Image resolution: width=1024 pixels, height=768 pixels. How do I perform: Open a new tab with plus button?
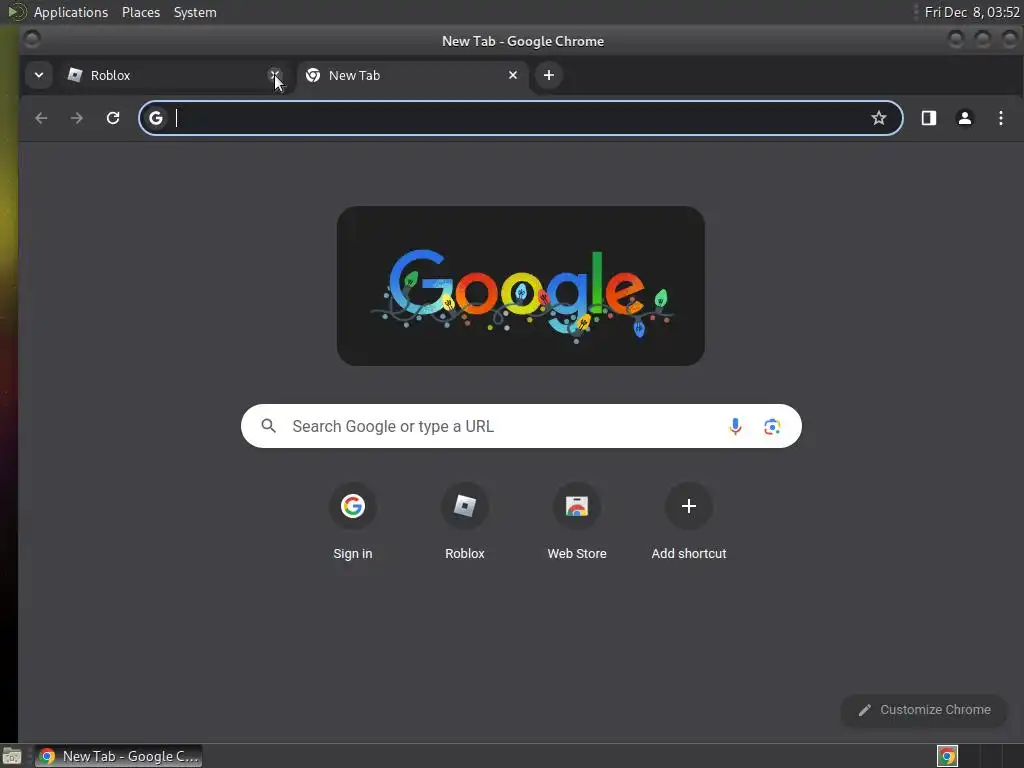coord(549,75)
